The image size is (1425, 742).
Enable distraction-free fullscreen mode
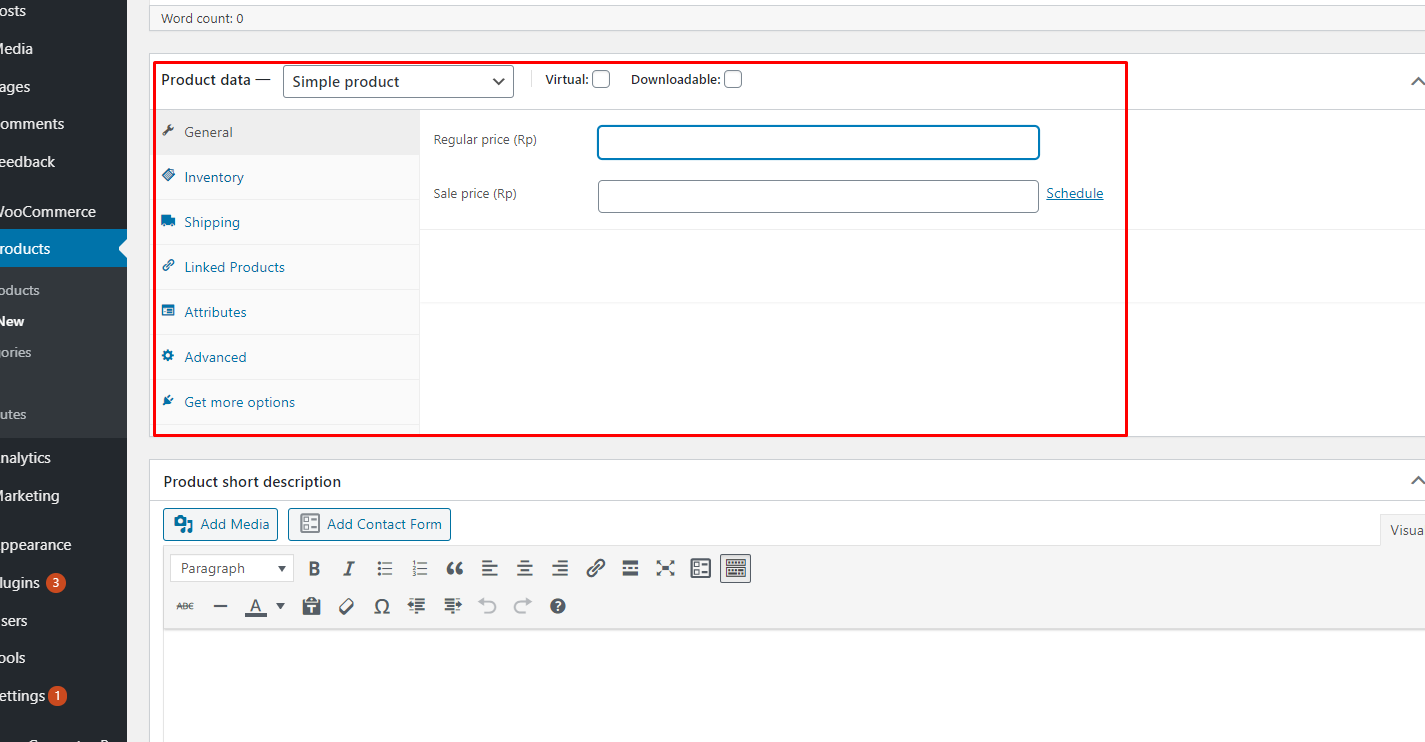click(x=665, y=569)
